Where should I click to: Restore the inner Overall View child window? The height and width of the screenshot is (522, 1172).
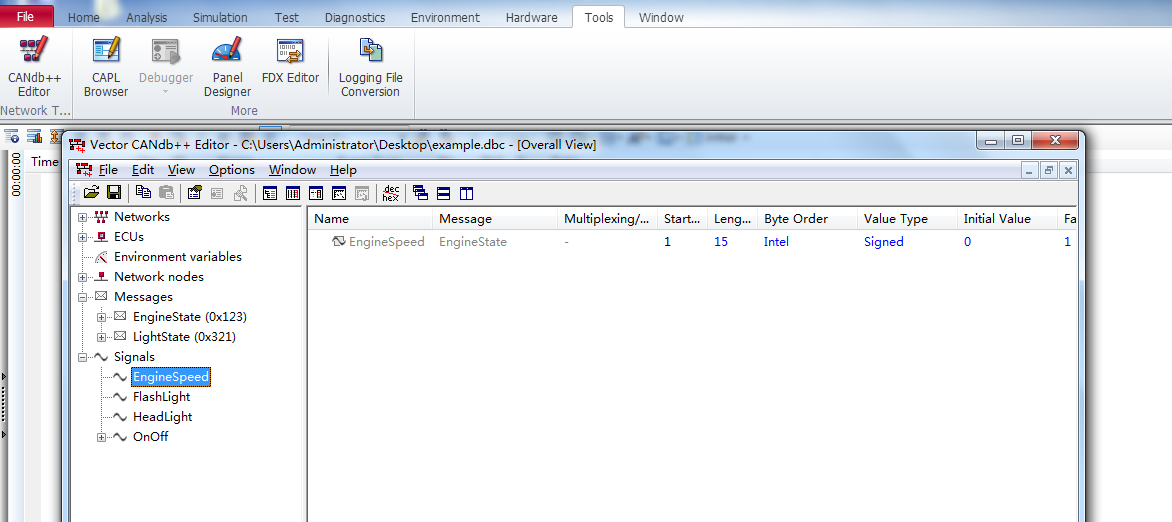click(x=1049, y=171)
